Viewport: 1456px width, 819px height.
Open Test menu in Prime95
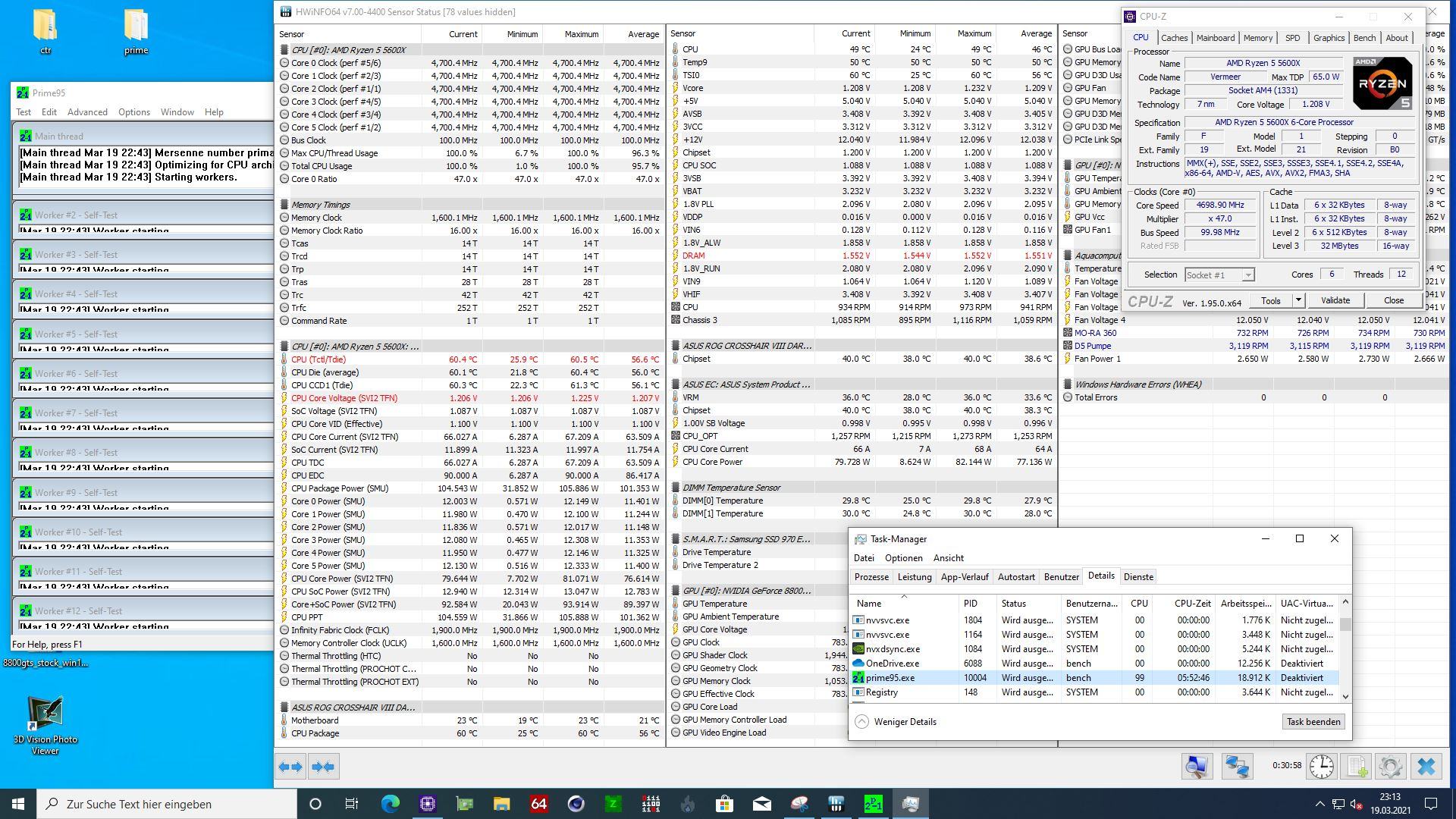click(x=24, y=111)
